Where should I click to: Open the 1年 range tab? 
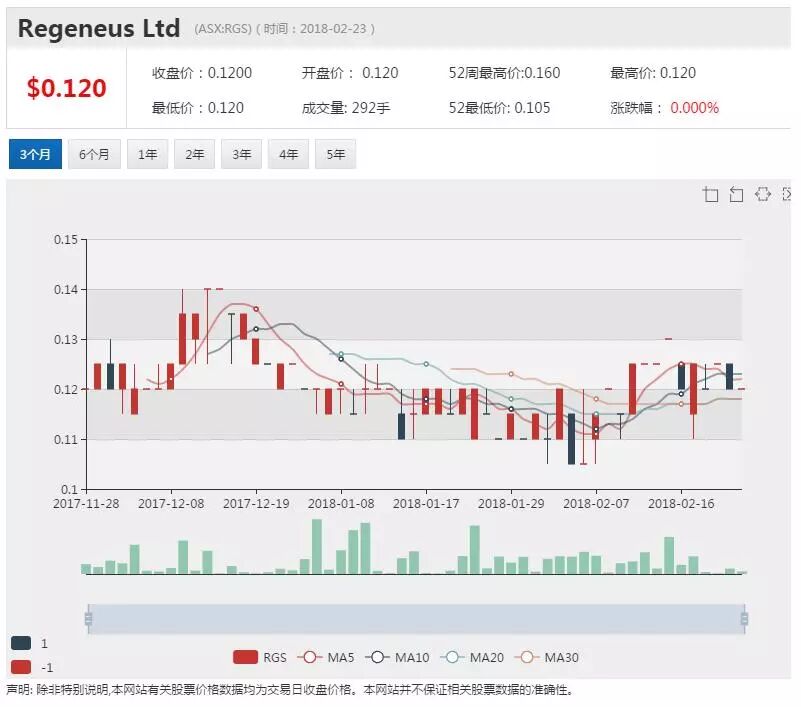click(148, 154)
